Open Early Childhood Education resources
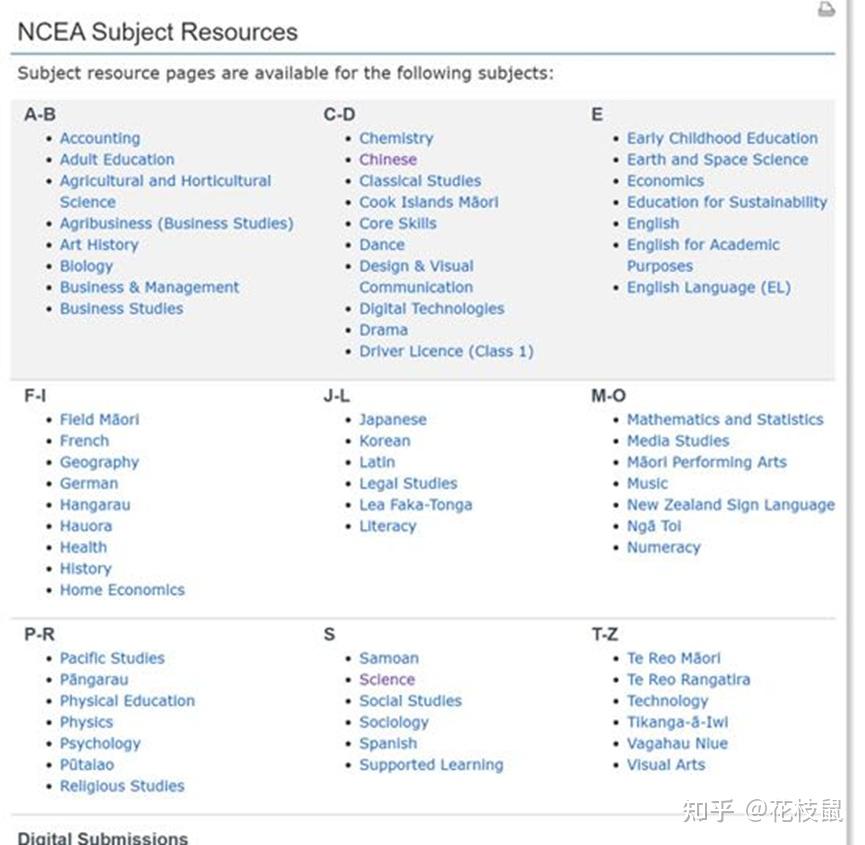Screen dimensions: 865x845 pyautogui.click(x=723, y=138)
